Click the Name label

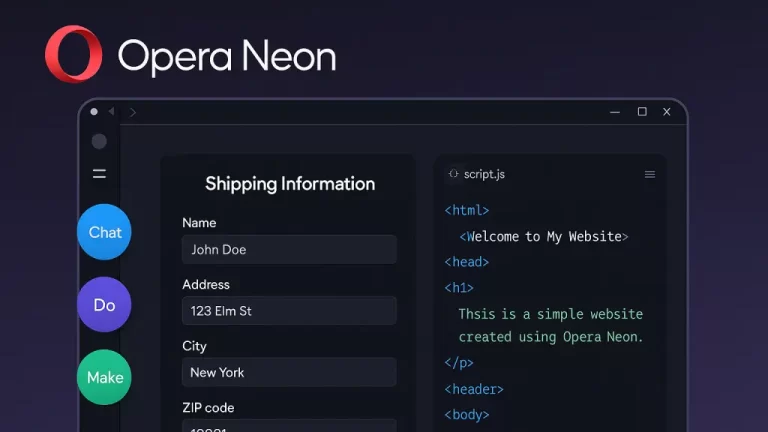point(199,223)
